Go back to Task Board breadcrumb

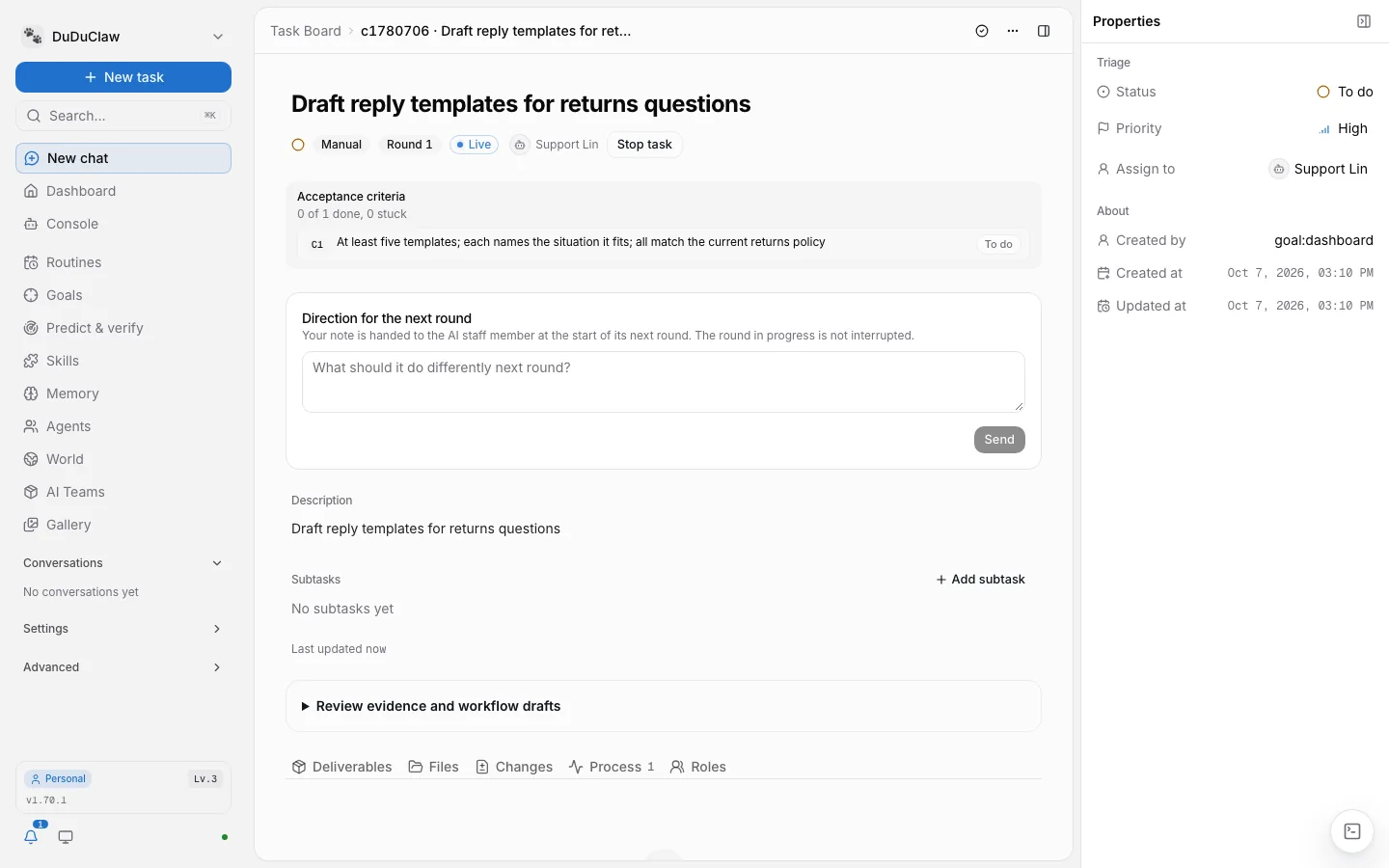[x=306, y=31]
